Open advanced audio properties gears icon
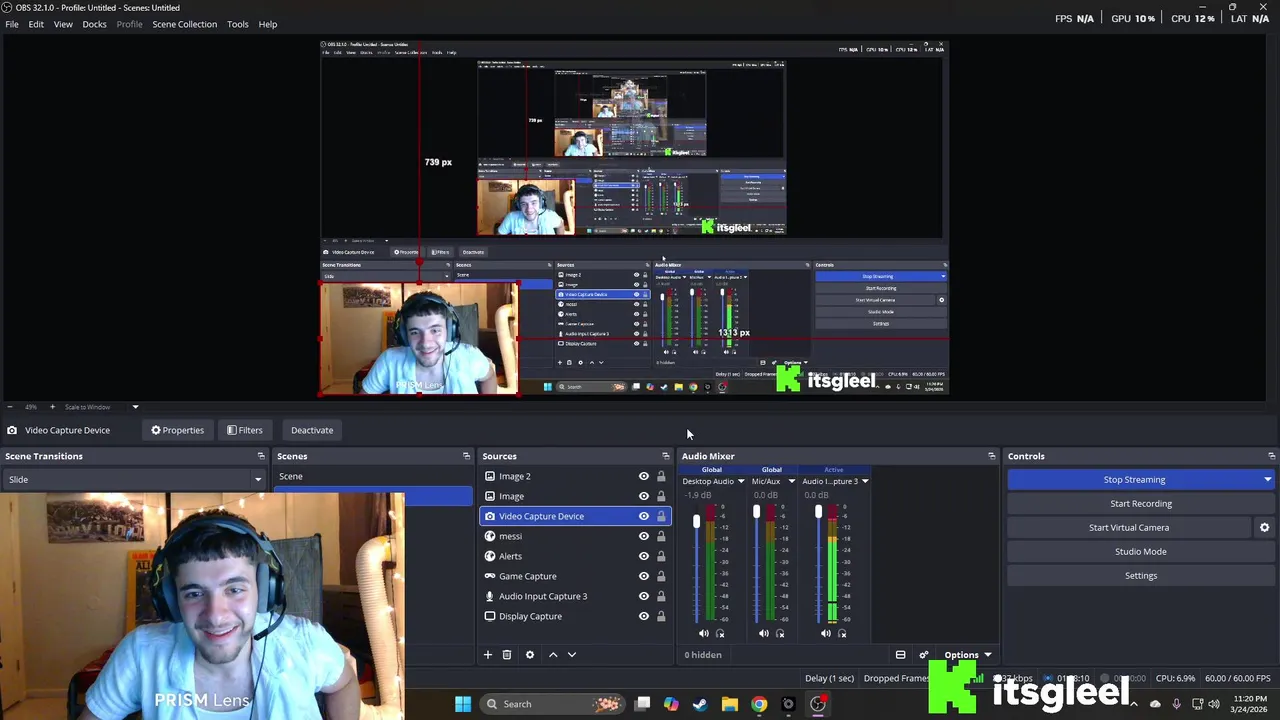Screen dimensions: 1280x720 click(923, 655)
